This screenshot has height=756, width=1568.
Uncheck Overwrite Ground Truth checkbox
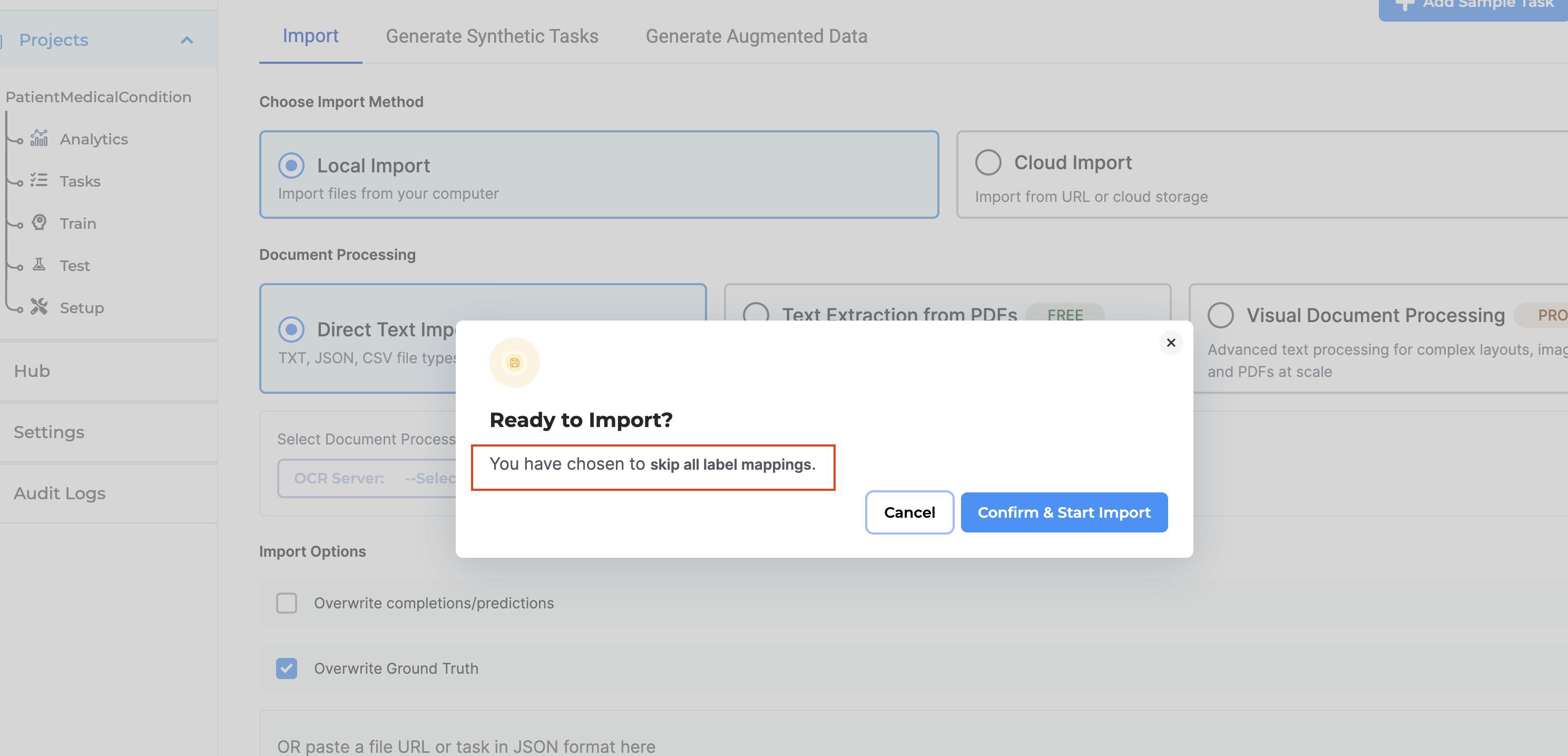pyautogui.click(x=287, y=668)
